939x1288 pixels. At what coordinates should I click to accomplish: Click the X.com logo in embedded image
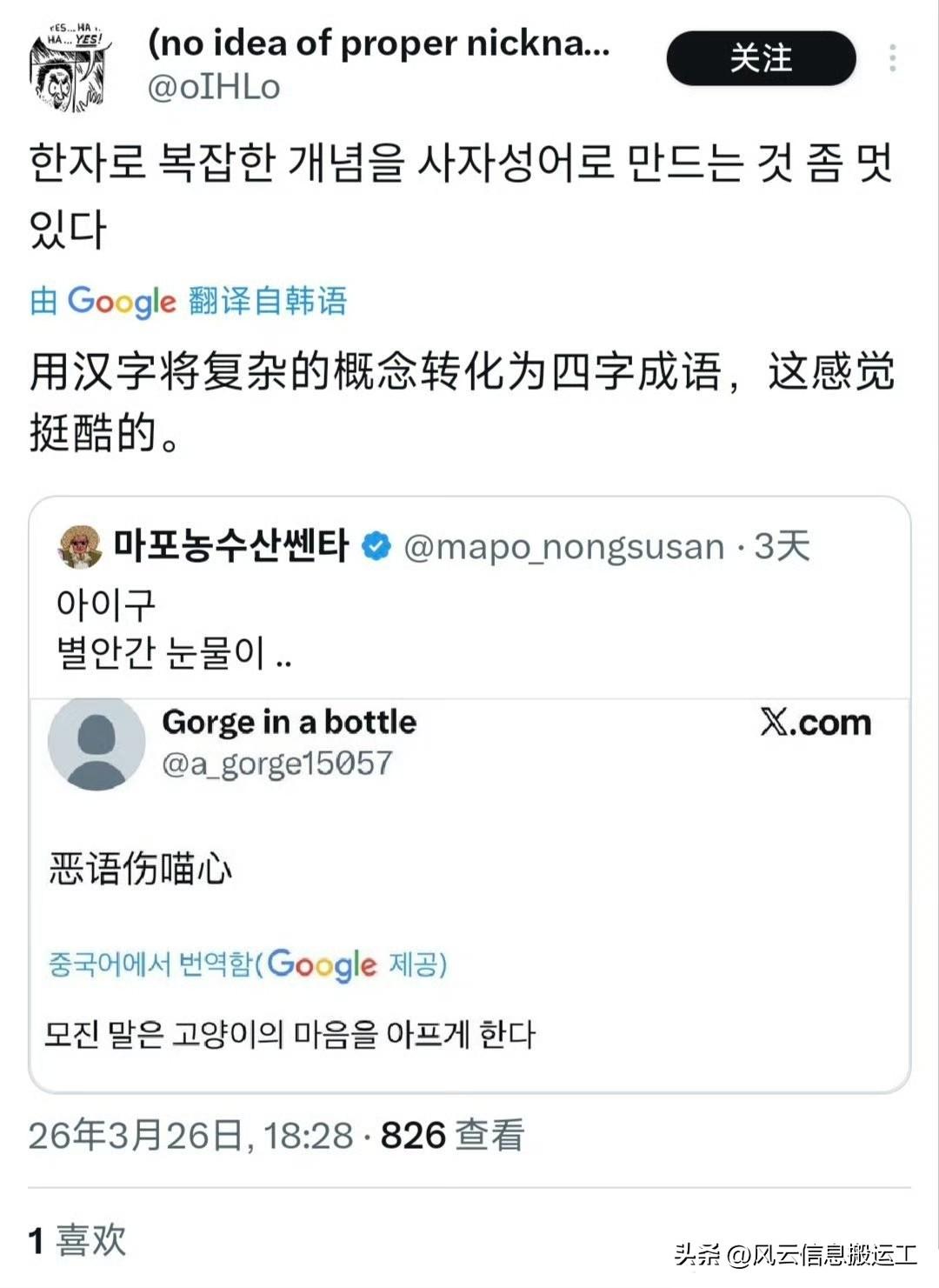click(816, 723)
